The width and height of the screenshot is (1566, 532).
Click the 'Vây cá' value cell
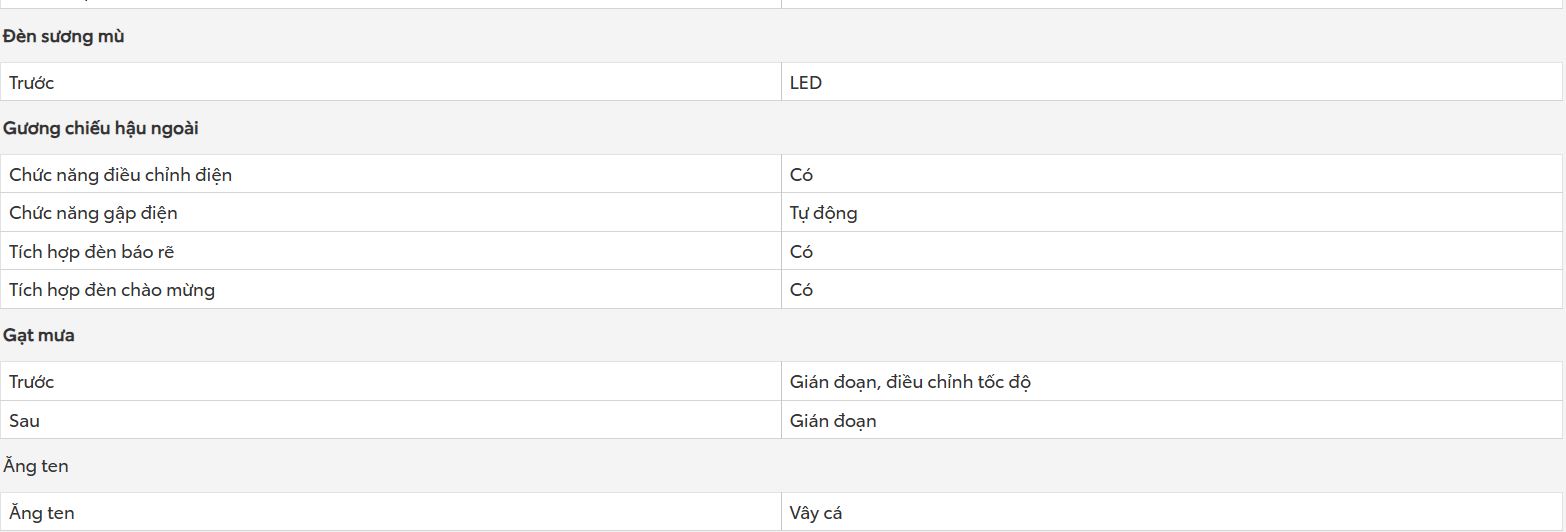[x=1172, y=513]
